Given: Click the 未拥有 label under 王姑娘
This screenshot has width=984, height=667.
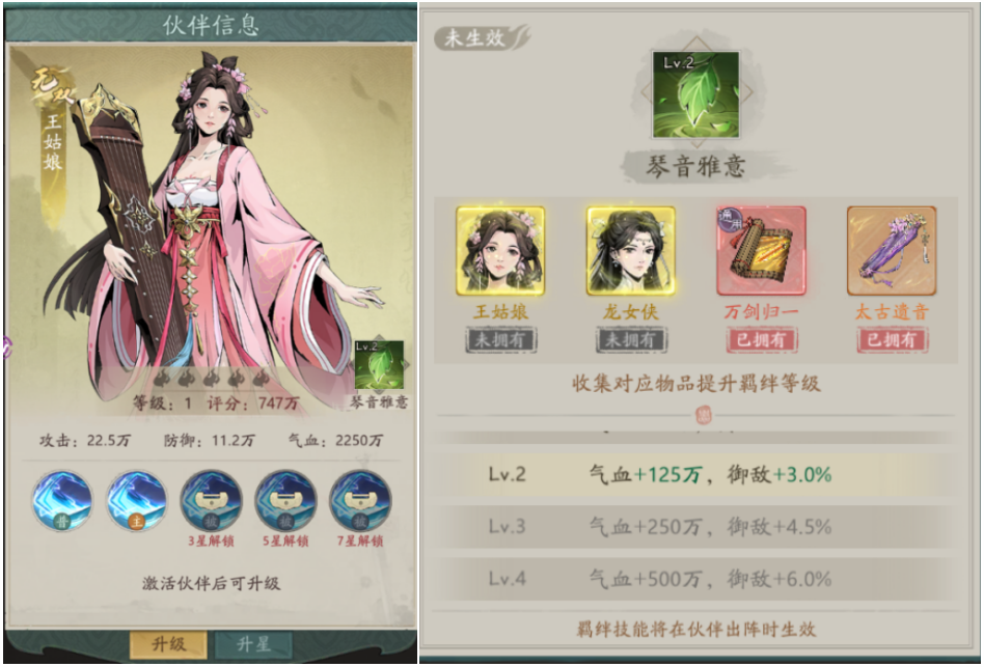Looking at the screenshot, I should [x=501, y=340].
